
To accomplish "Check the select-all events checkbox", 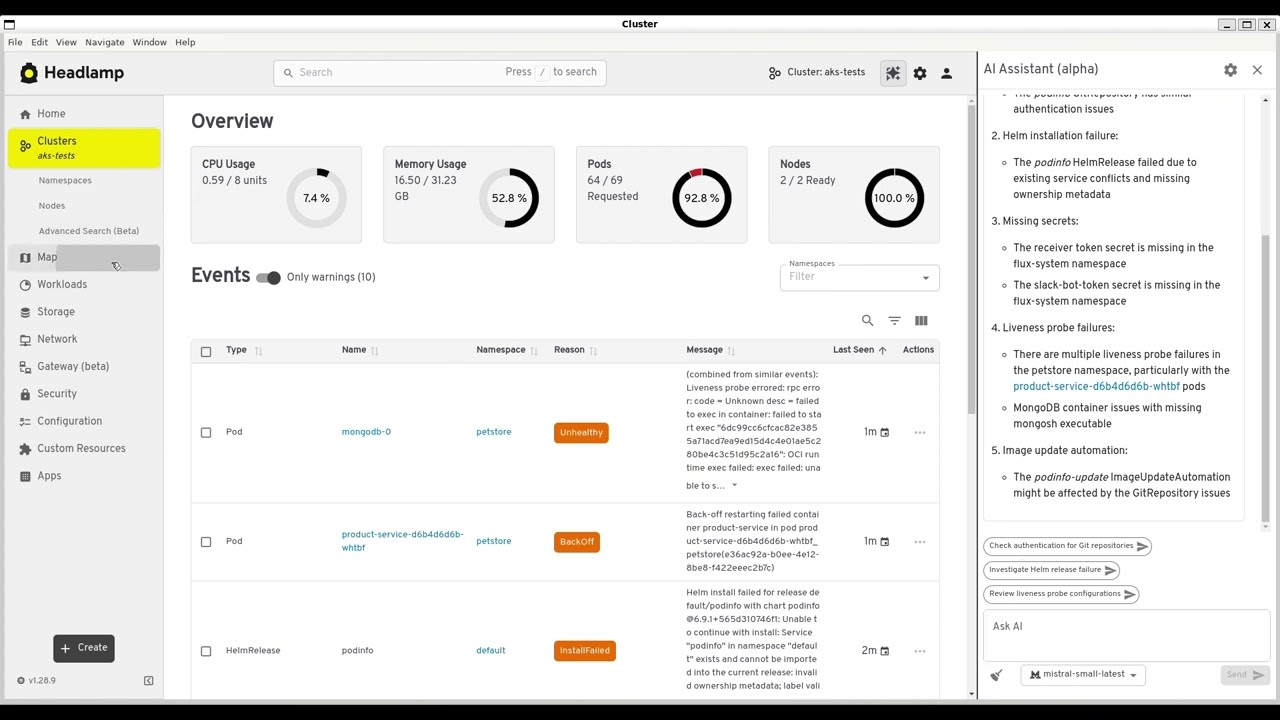I will (x=206, y=352).
